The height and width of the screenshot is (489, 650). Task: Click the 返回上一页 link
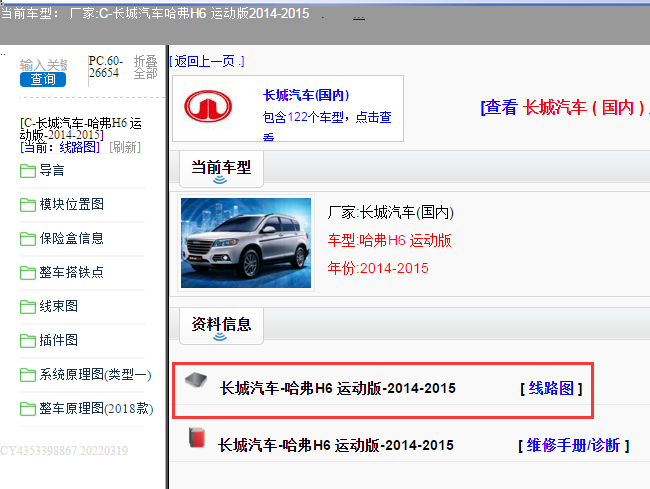click(207, 61)
